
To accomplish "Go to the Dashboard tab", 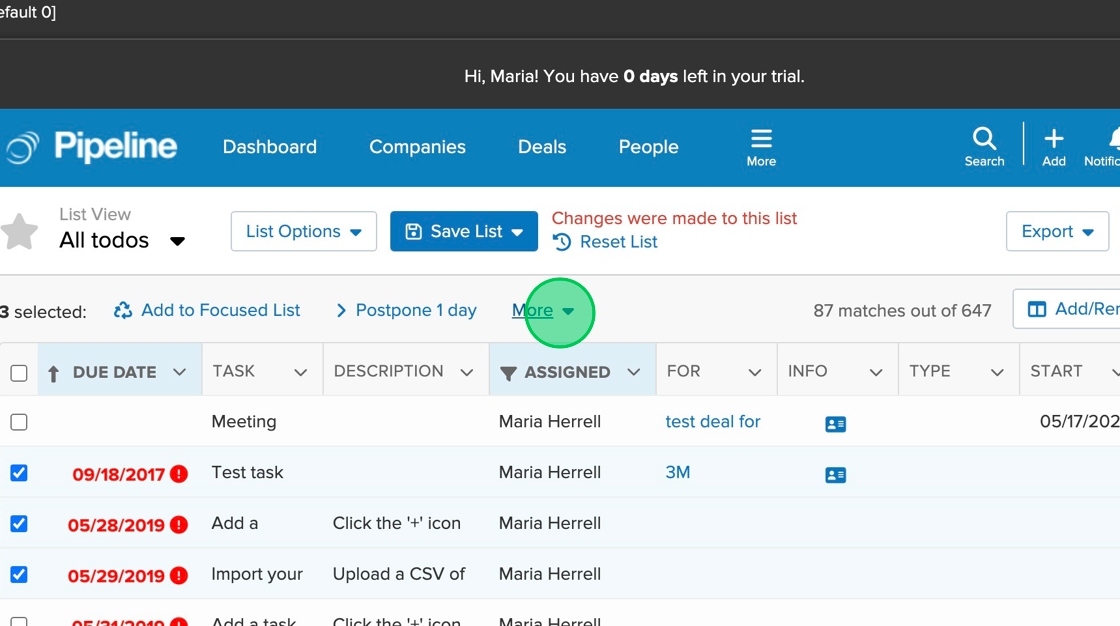I will [x=269, y=147].
